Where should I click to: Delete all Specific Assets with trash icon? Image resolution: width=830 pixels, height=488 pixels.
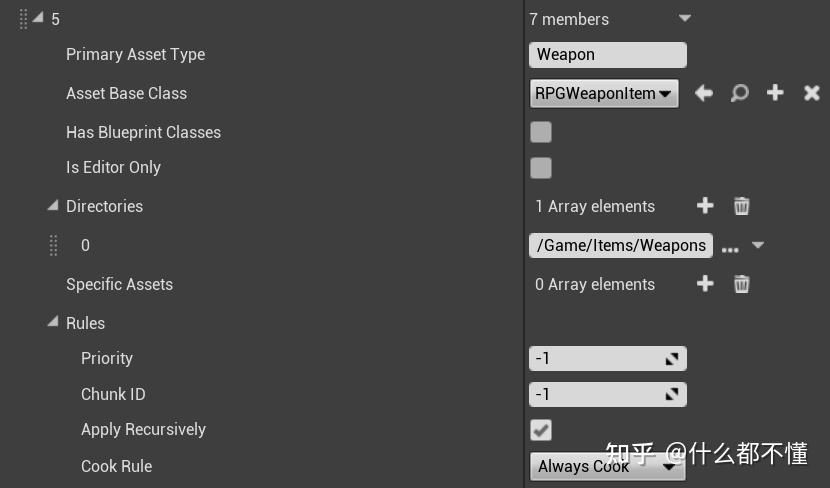[x=741, y=284]
